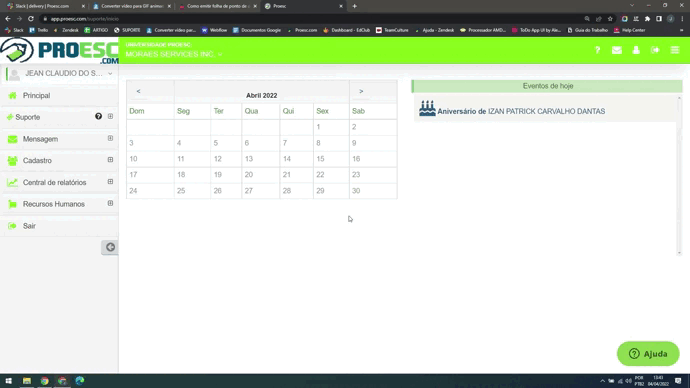Open the Help Center bookmark
The height and width of the screenshot is (388, 690).
(x=630, y=30)
